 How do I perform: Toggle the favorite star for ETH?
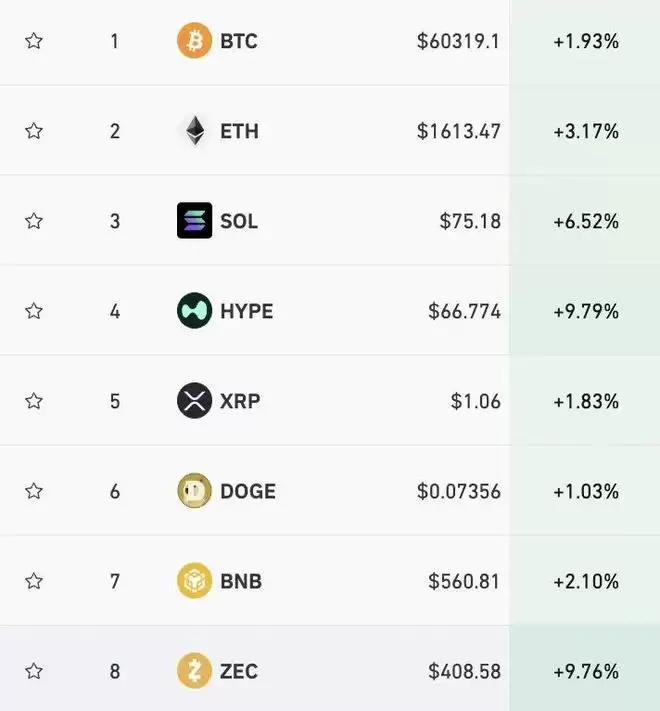(x=34, y=131)
